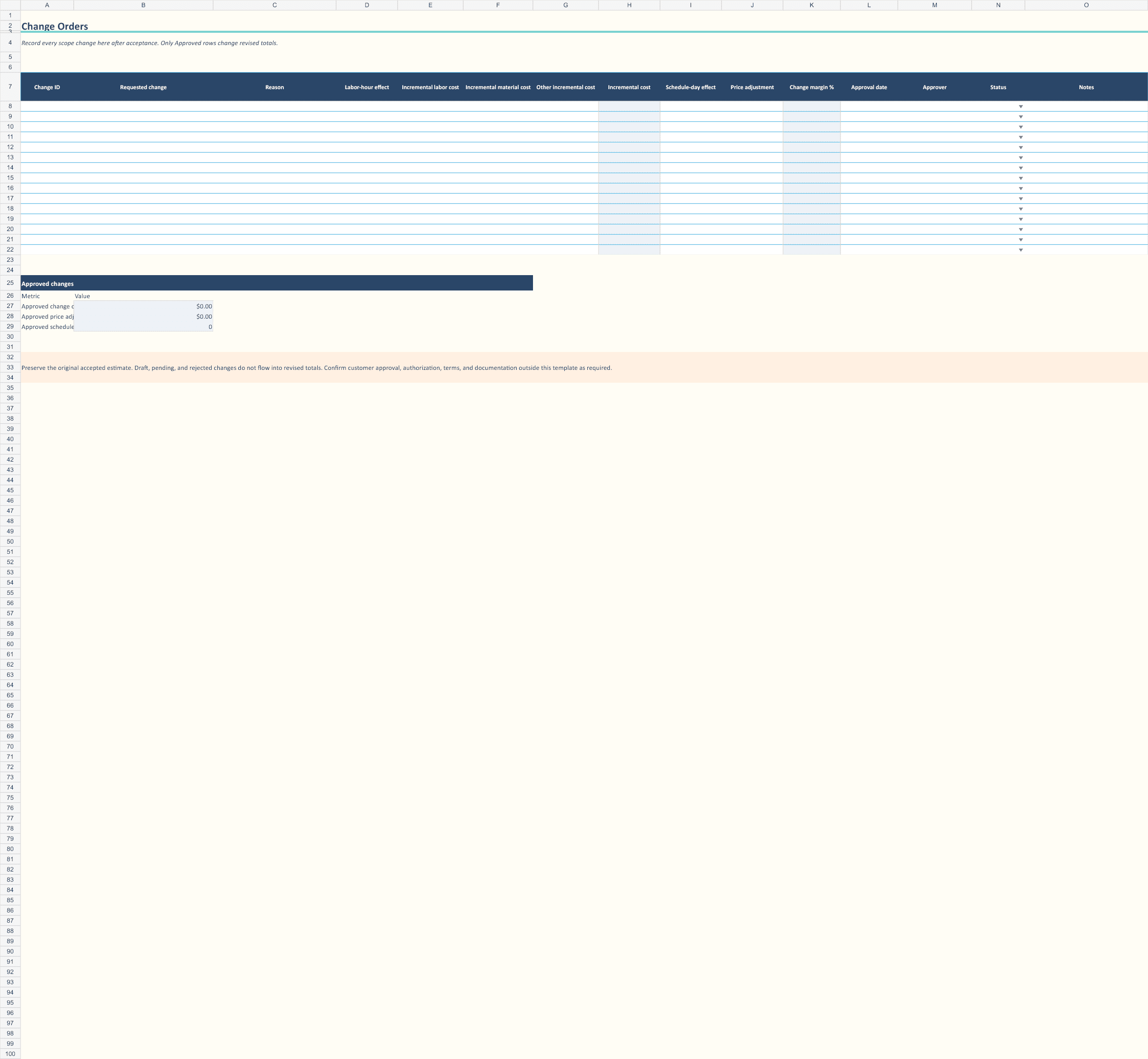Click the Record every scope change instruction text

tap(150, 43)
